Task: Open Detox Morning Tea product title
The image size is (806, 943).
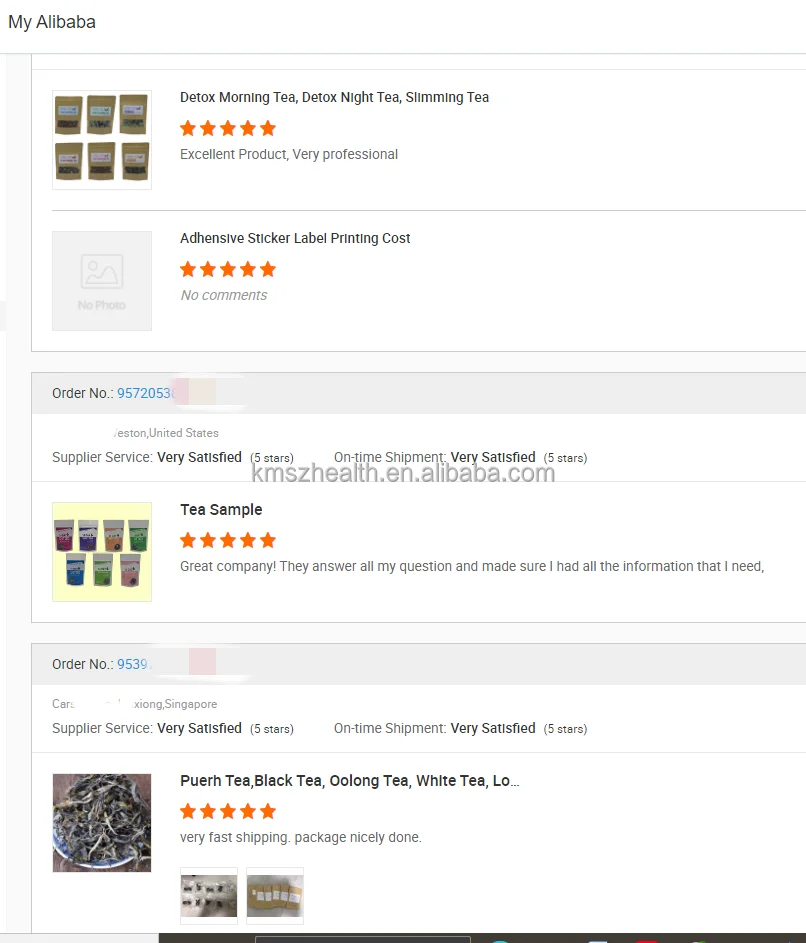Action: 334,97
